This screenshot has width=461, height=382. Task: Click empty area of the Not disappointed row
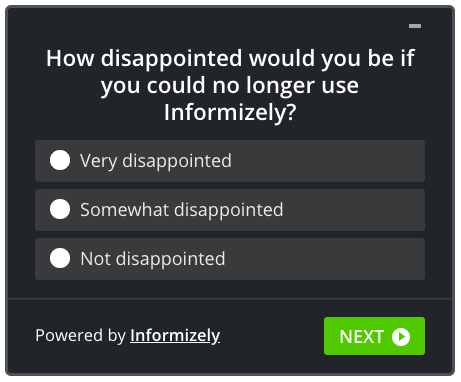[x=325, y=259]
